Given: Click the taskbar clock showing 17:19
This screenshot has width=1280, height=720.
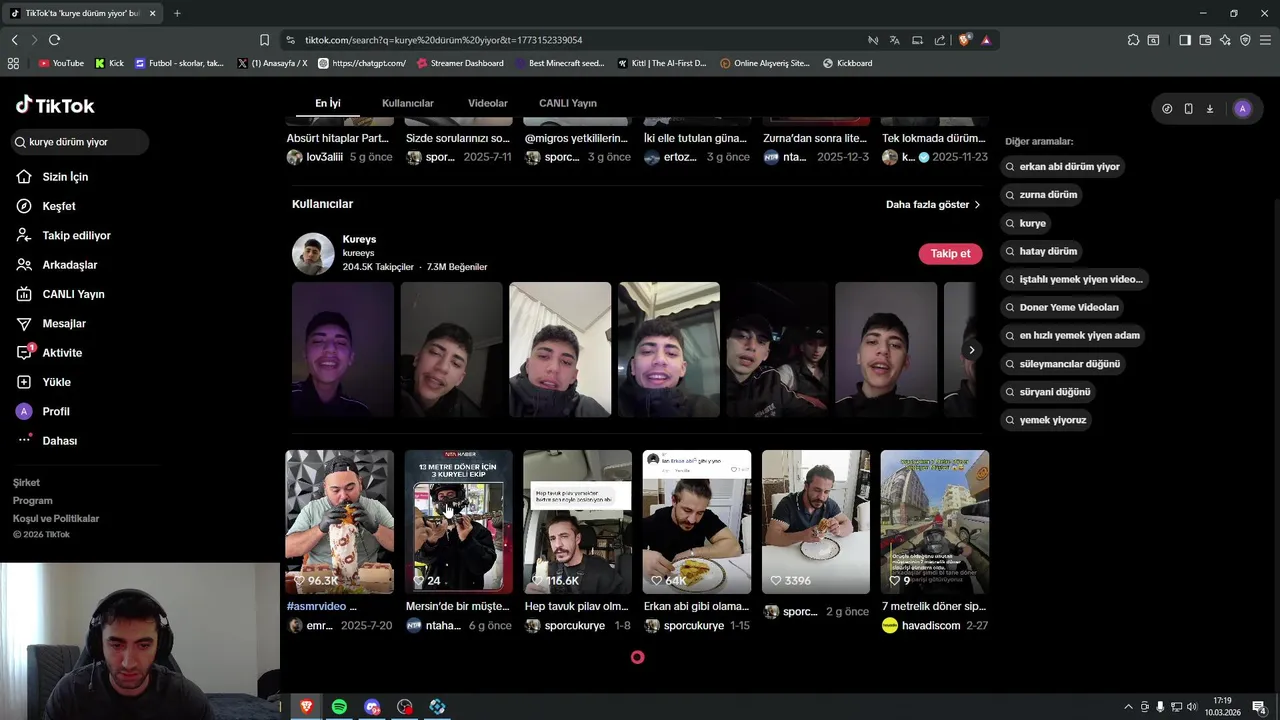Looking at the screenshot, I should 1222,707.
